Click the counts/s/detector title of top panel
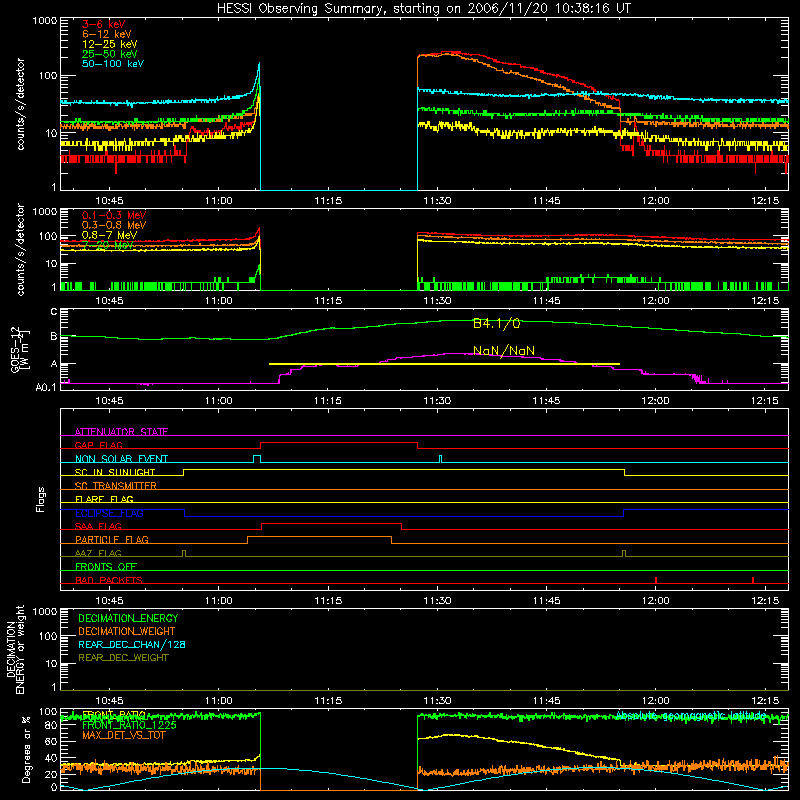 [20, 104]
